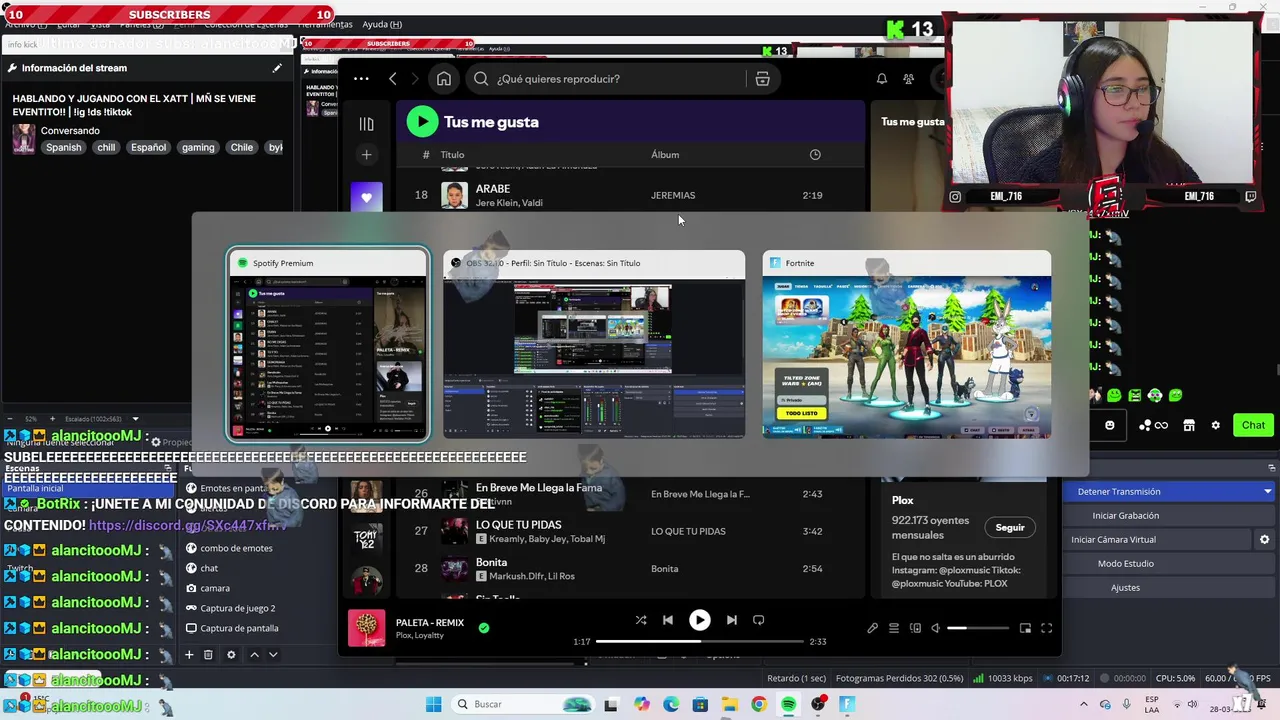Screen dimensions: 1280x720
Task: Open Spotify browse icon in search bar
Action: click(762, 79)
